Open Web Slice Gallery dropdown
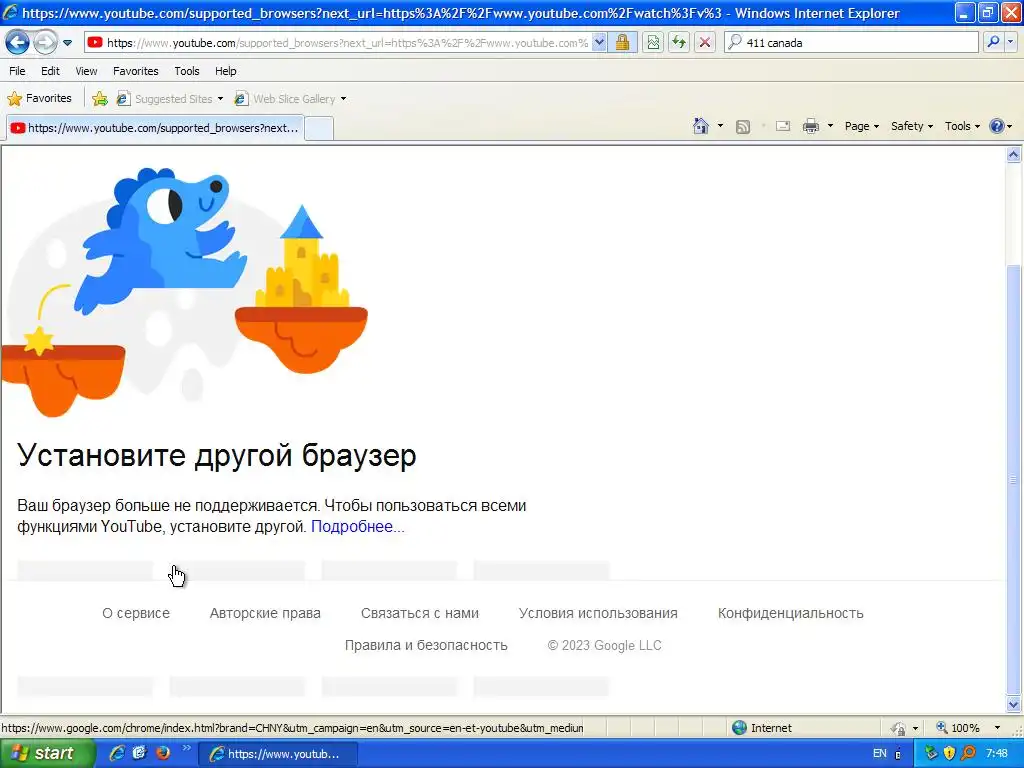The height and width of the screenshot is (768, 1024). (x=291, y=99)
